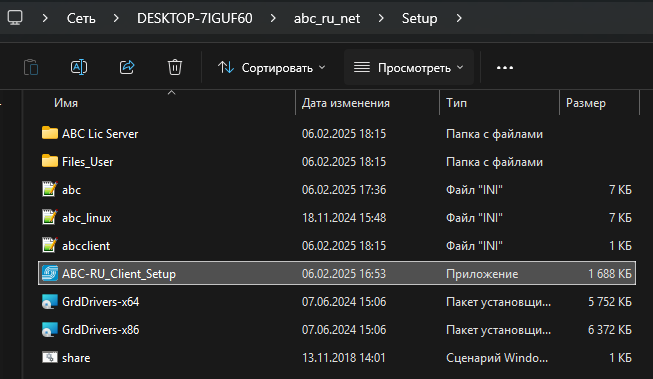Image resolution: width=653 pixels, height=379 pixels.
Task: Navigate to abc_ru_net breadcrumb
Action: [327, 18]
